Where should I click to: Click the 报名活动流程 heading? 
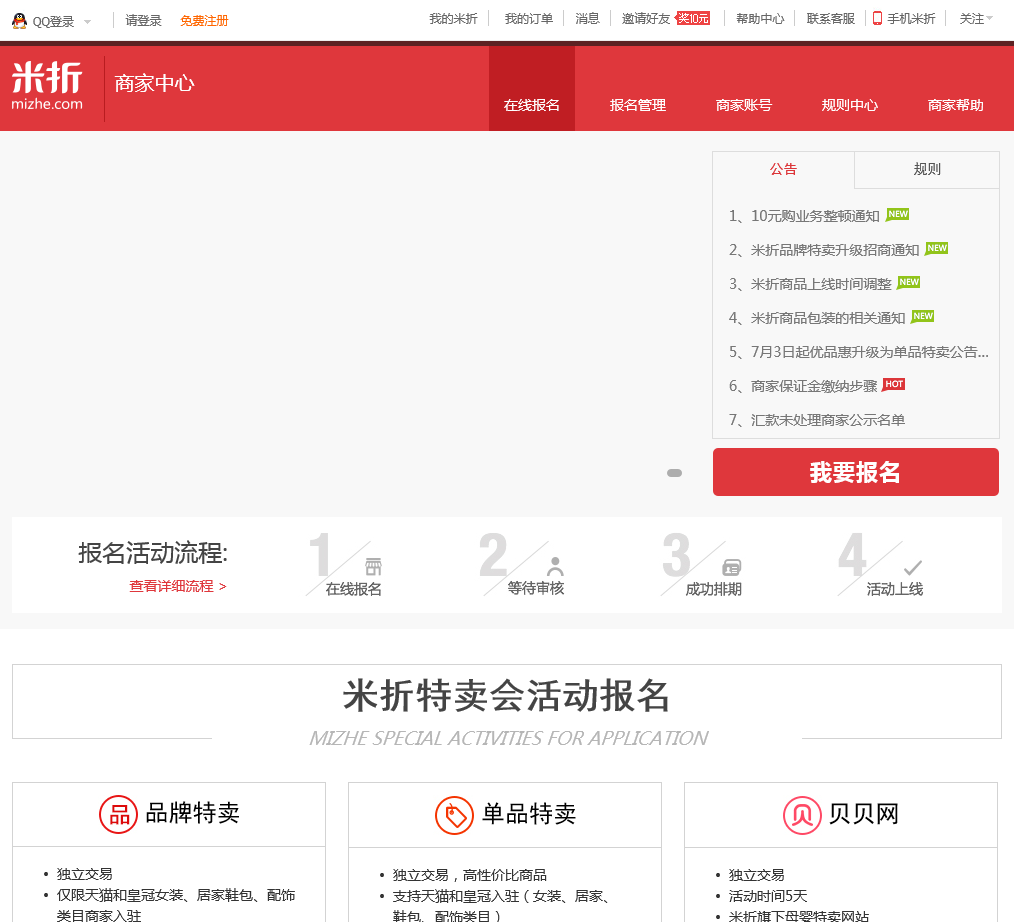click(153, 553)
